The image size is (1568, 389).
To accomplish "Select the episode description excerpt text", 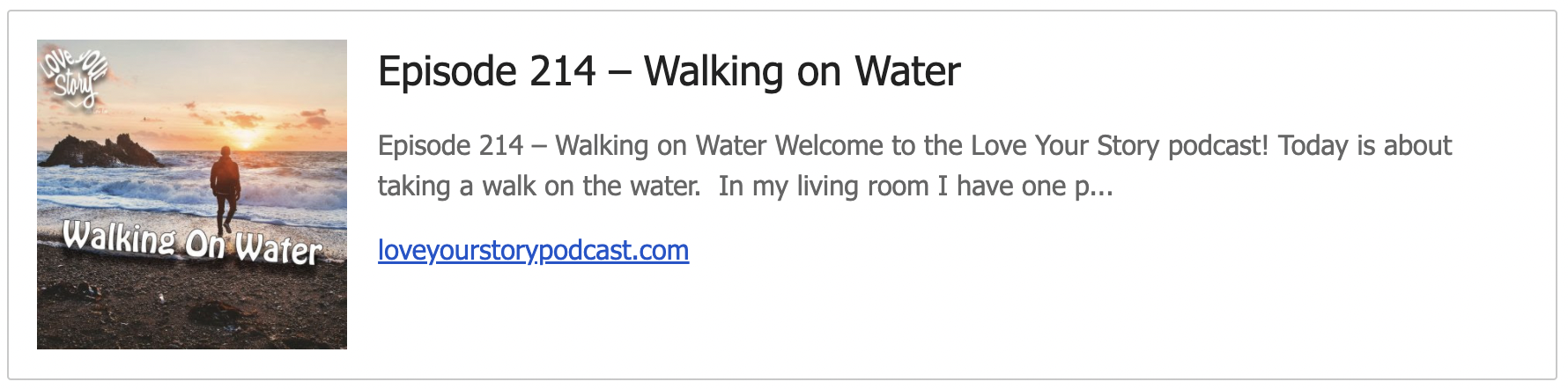I will [914, 165].
